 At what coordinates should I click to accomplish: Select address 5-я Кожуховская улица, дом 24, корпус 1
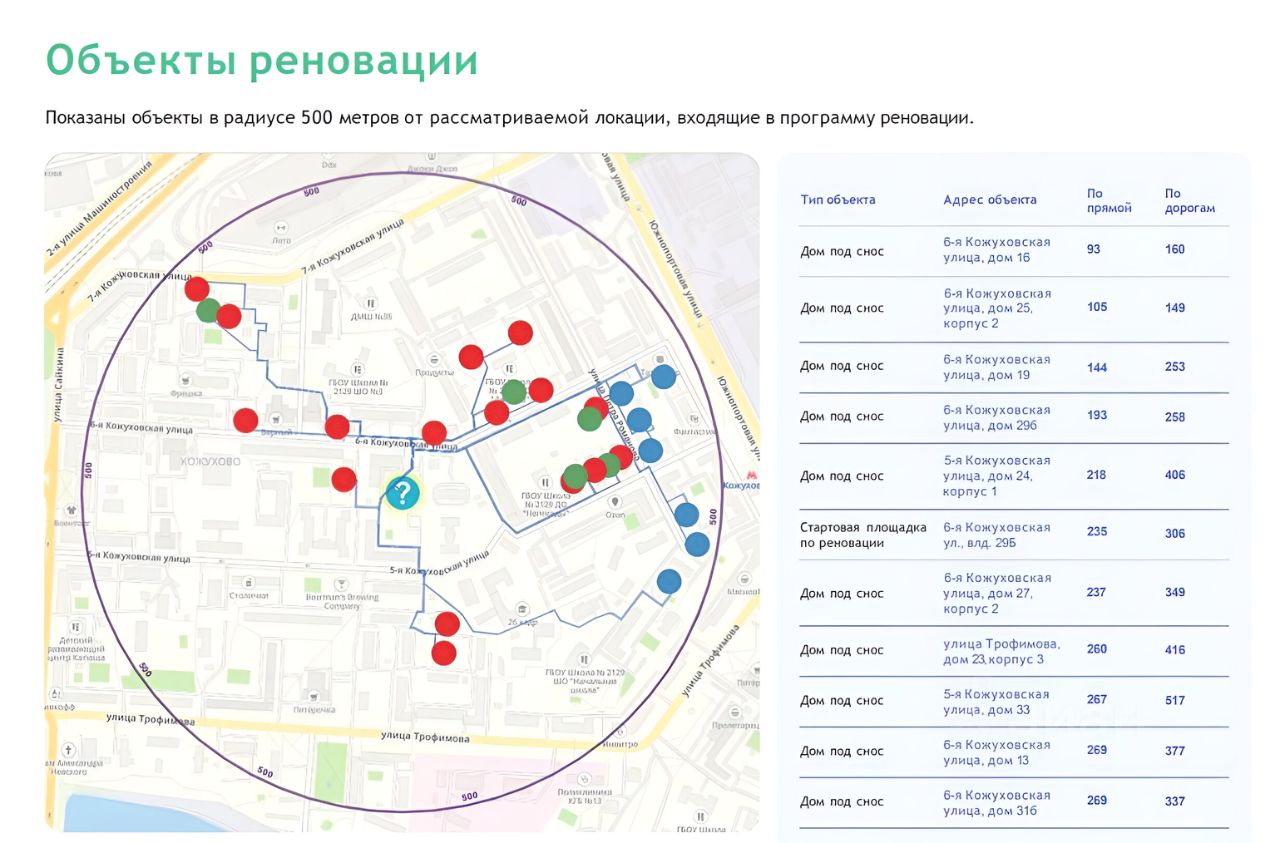click(997, 476)
